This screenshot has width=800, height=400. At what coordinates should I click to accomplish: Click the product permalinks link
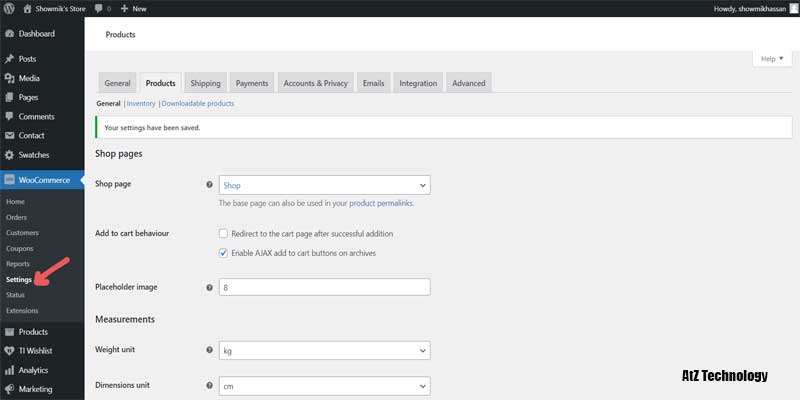tap(380, 203)
